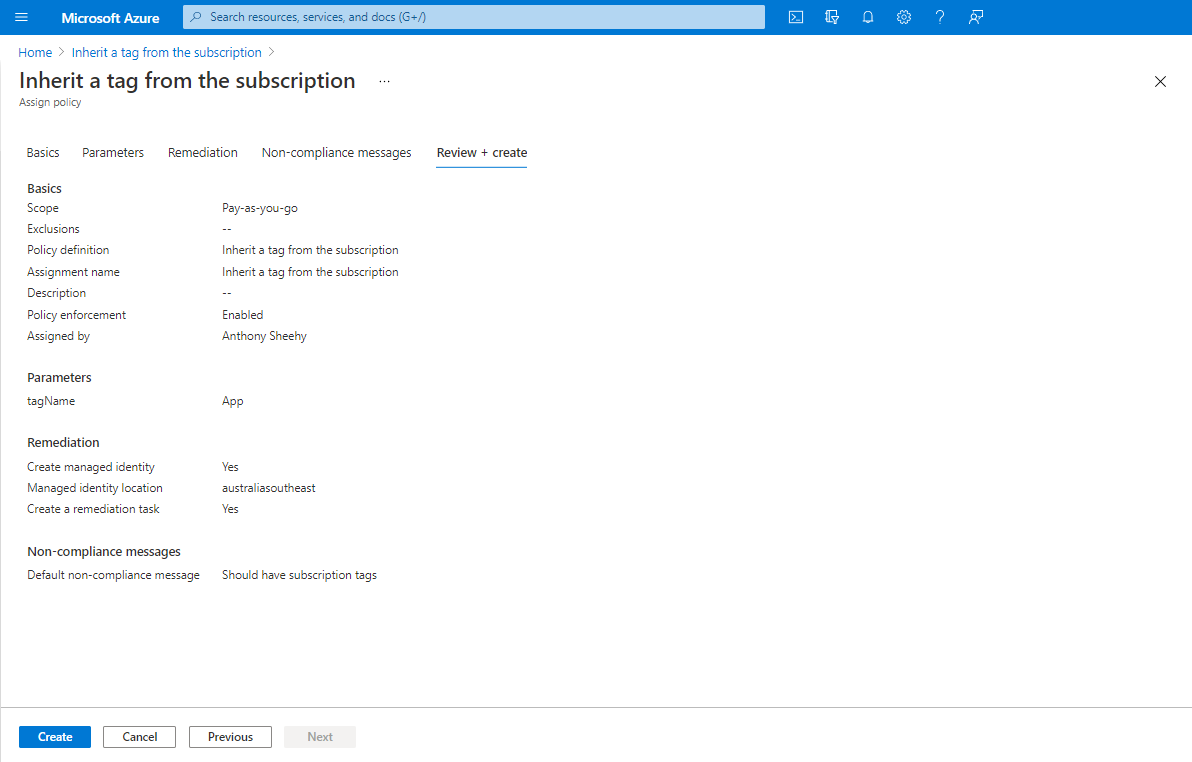Switch to the Parameters tab

point(113,153)
